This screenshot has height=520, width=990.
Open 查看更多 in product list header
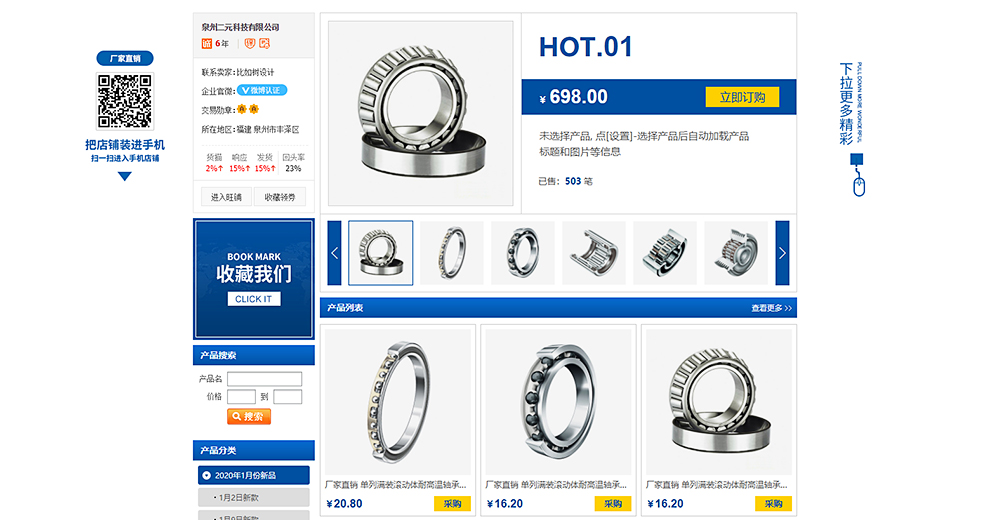(771, 308)
